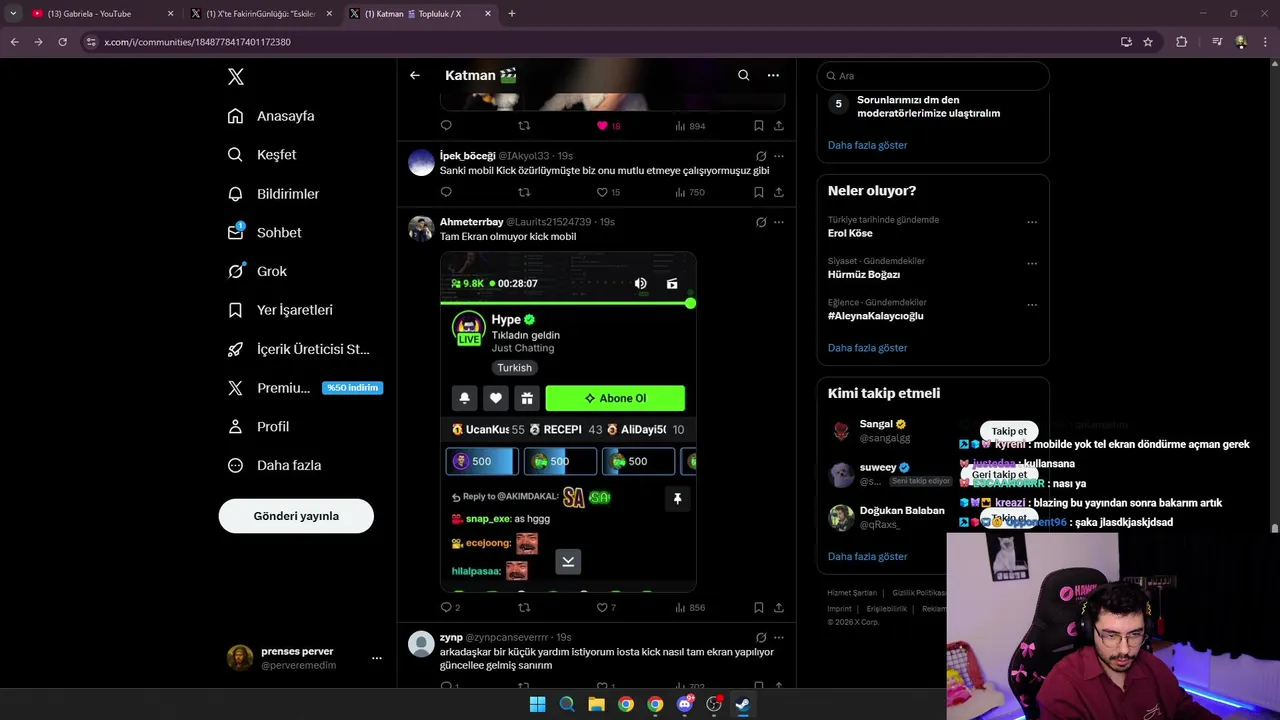Open Ahmeterrbay's Kick mobile screenshot
The height and width of the screenshot is (720, 1280).
point(568,421)
